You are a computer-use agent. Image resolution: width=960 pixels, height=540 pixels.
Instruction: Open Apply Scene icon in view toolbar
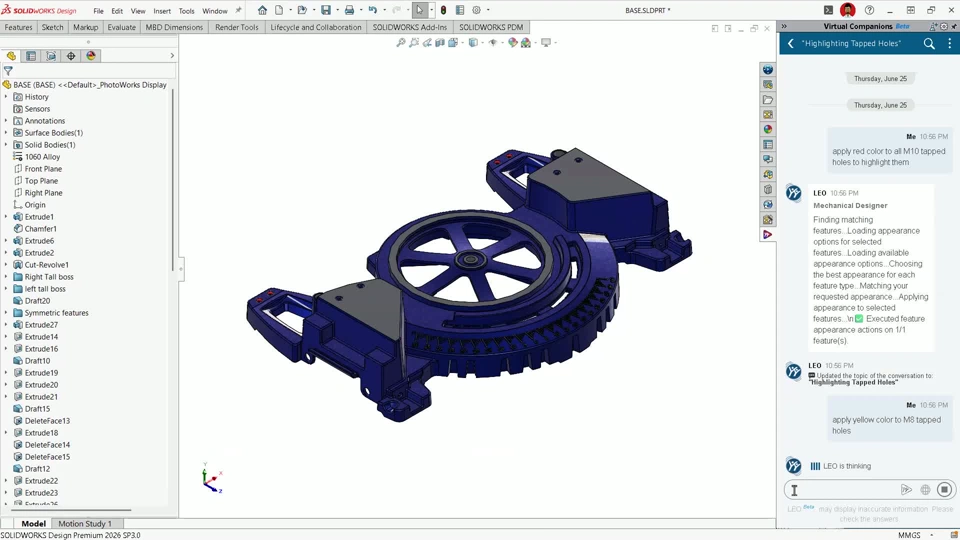[525, 43]
